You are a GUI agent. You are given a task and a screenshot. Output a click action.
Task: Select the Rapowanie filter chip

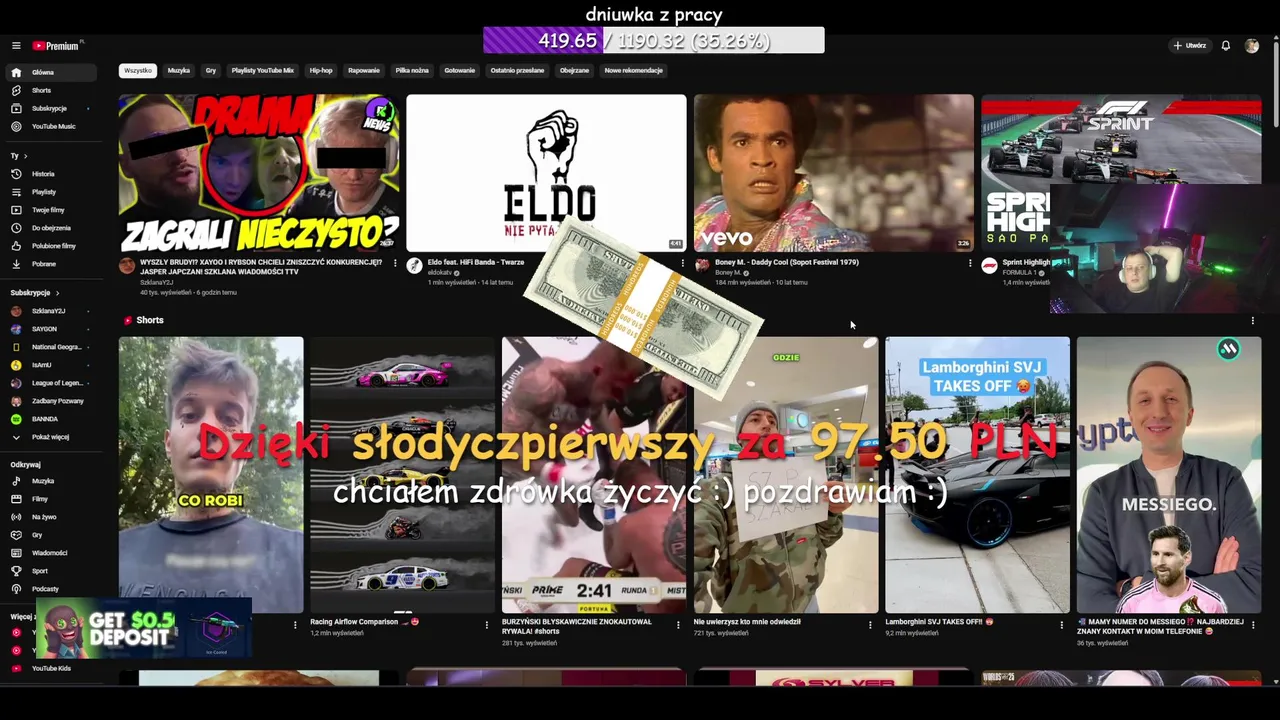click(x=364, y=71)
